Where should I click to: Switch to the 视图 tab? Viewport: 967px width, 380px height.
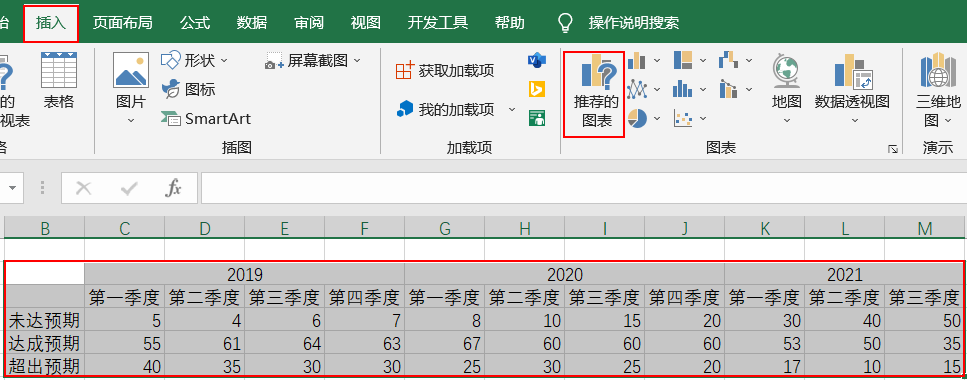pyautogui.click(x=366, y=23)
